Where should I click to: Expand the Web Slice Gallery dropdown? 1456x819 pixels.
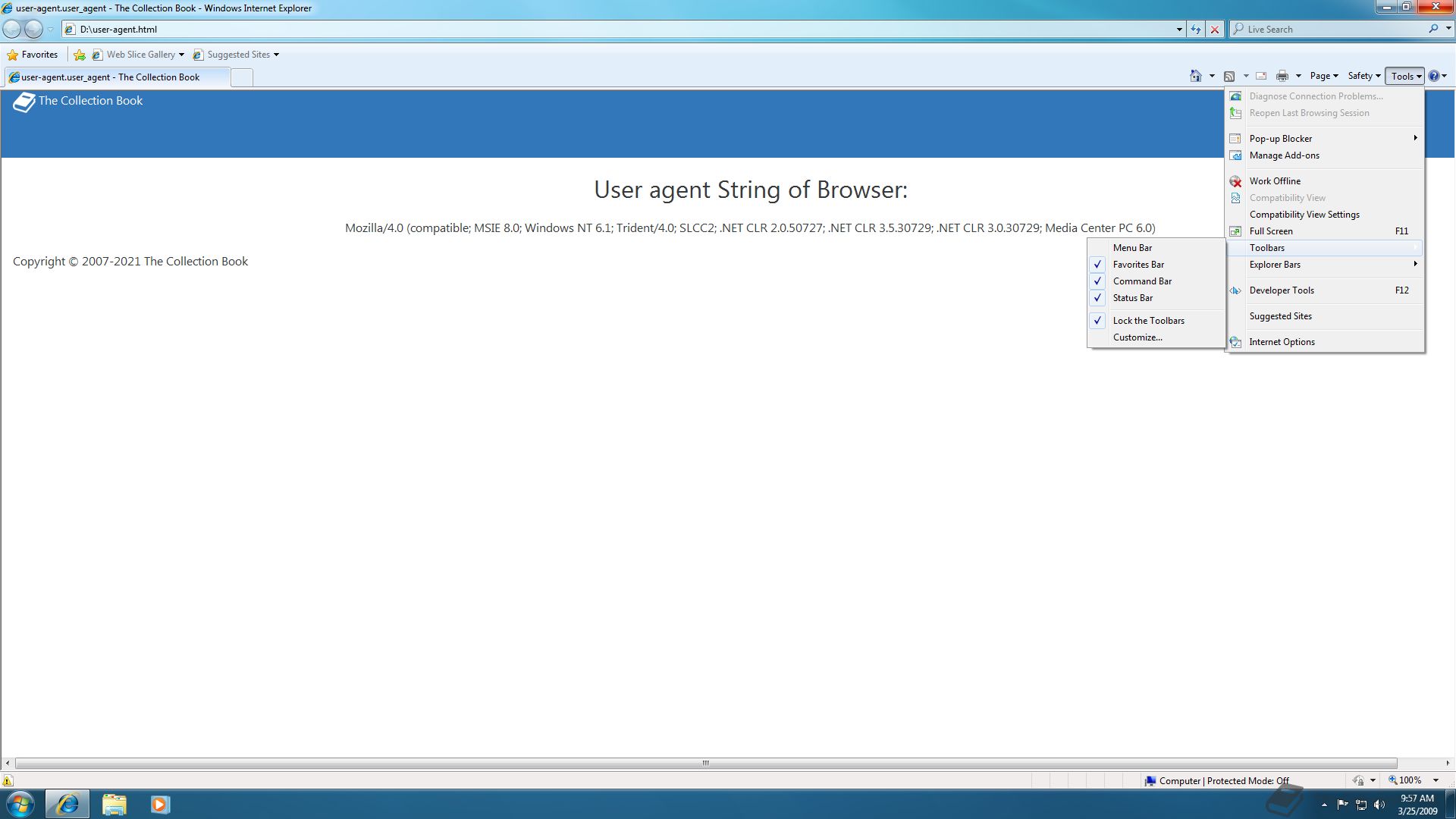tap(181, 55)
